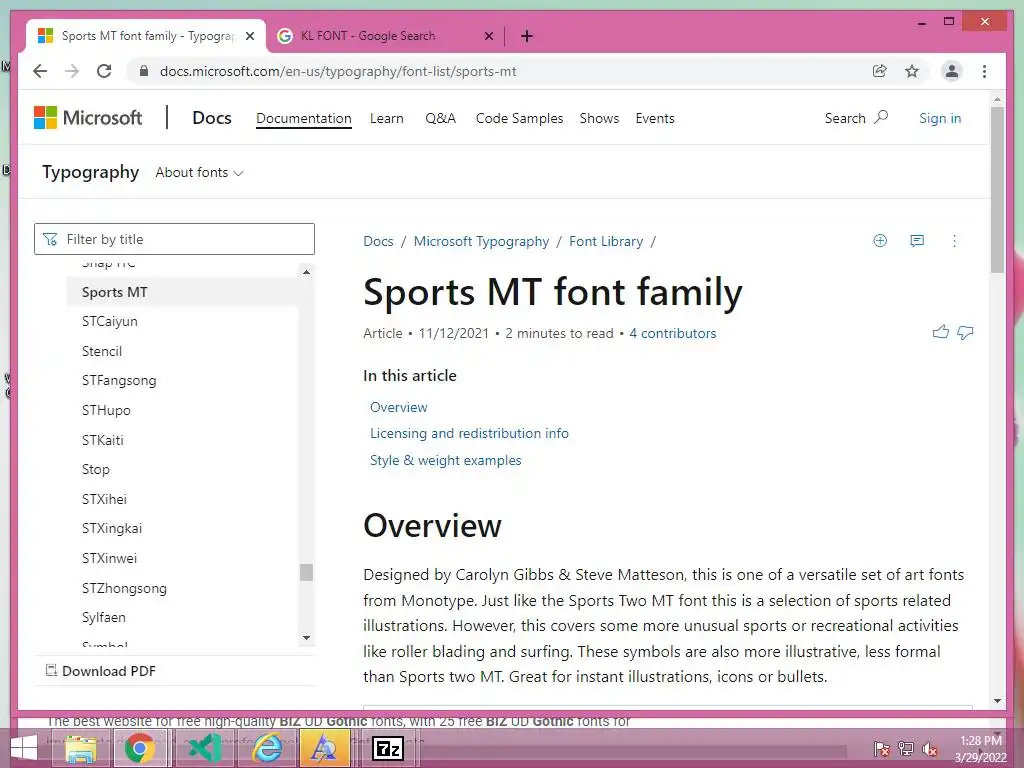Click the Sign in link
The image size is (1024, 768).
tap(940, 118)
